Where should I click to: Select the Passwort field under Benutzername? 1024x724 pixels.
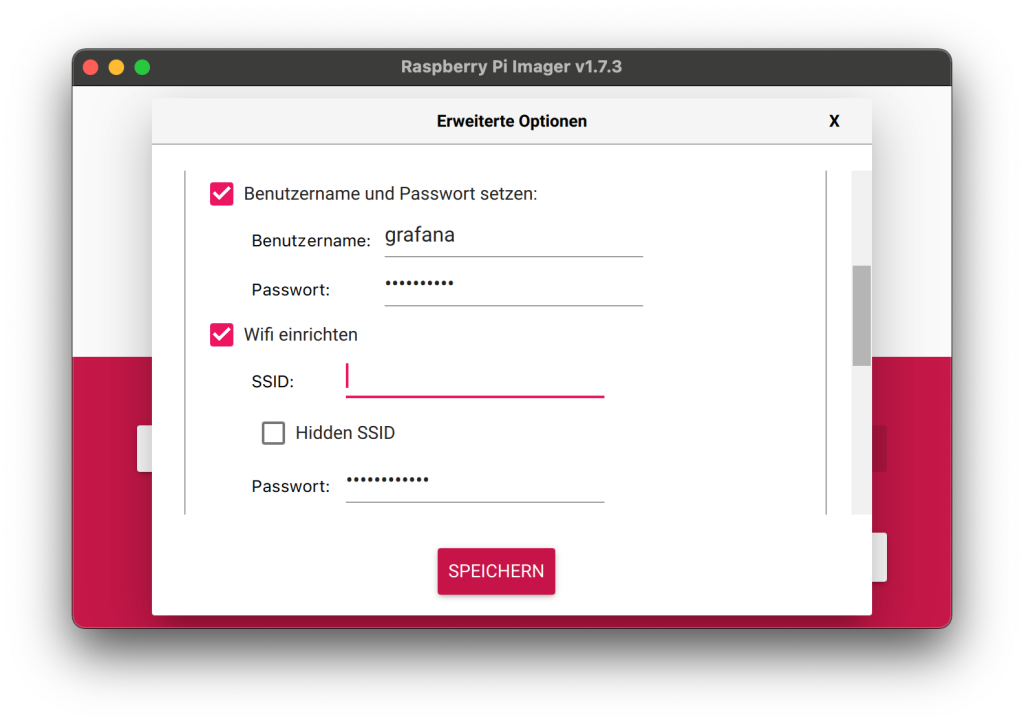513,288
